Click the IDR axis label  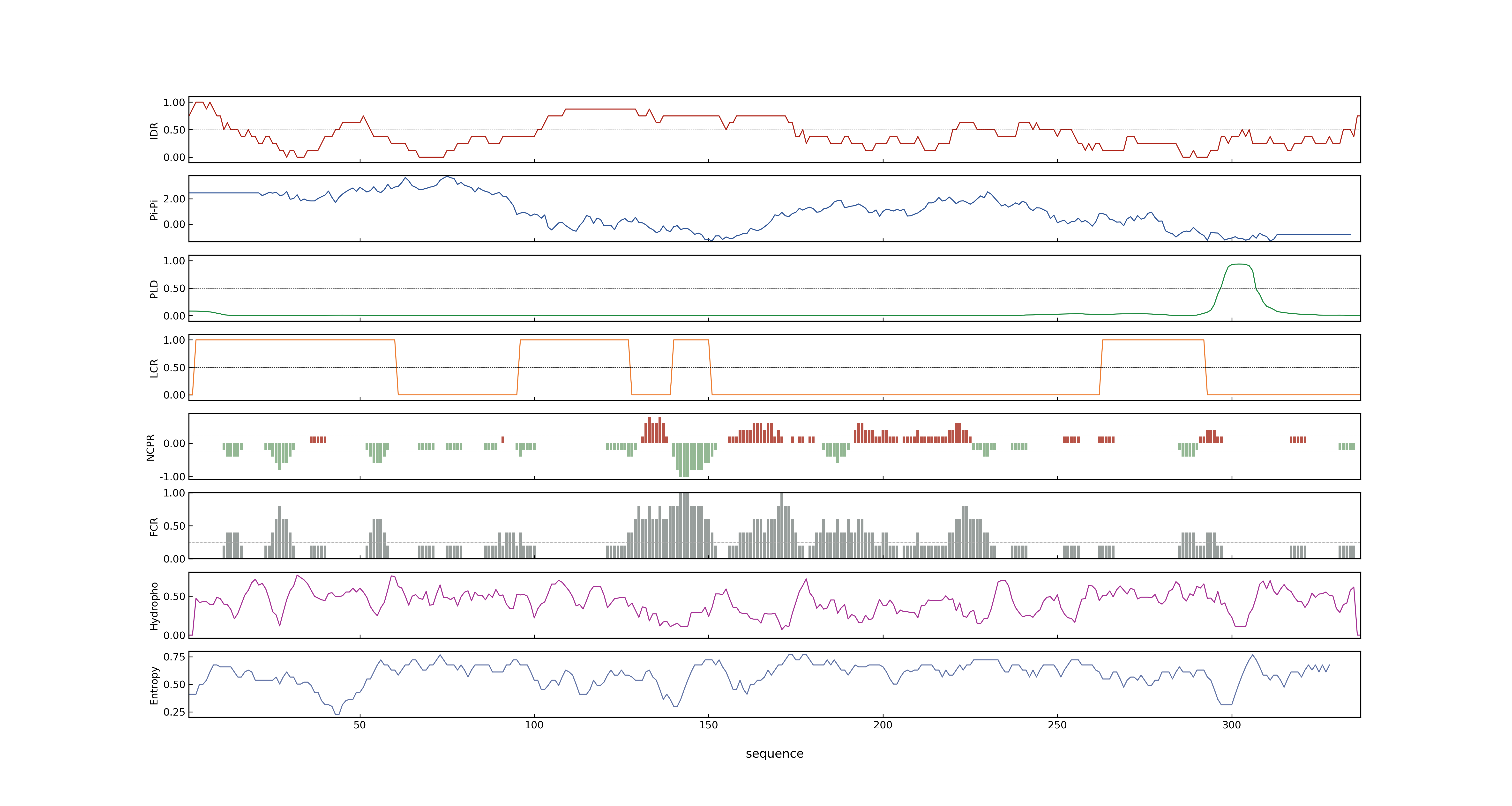point(154,130)
